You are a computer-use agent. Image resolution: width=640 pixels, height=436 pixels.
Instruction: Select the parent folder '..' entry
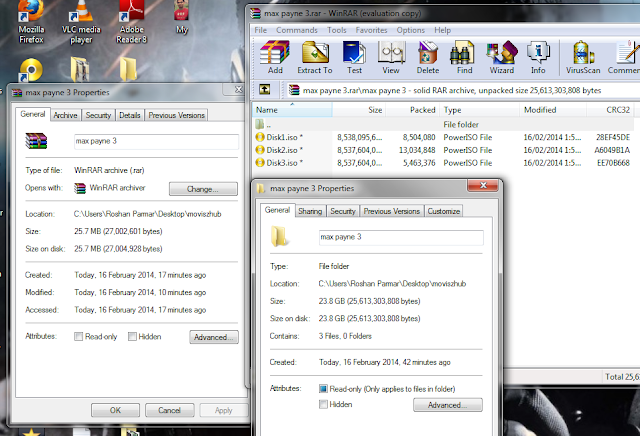pyautogui.click(x=445, y=124)
